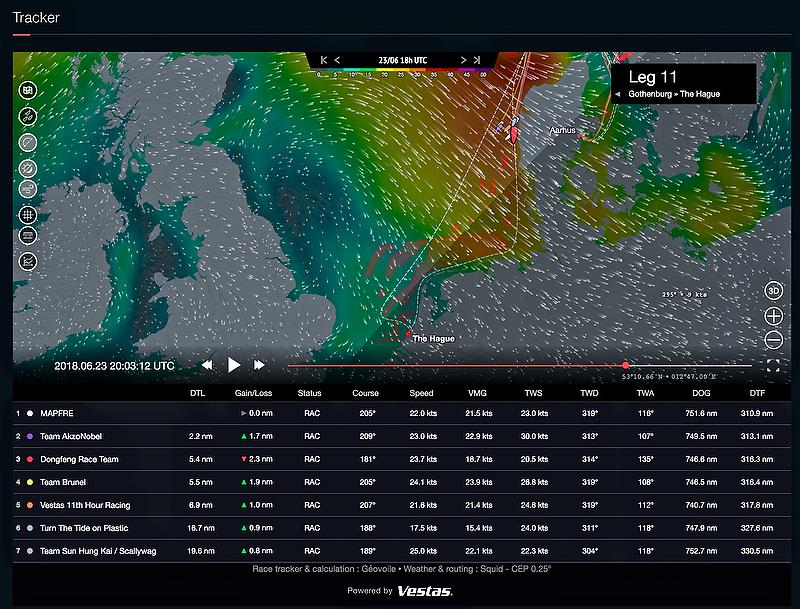This screenshot has height=609, width=800.
Task: Click Team Brunel yellow color dot
Action: point(30,482)
